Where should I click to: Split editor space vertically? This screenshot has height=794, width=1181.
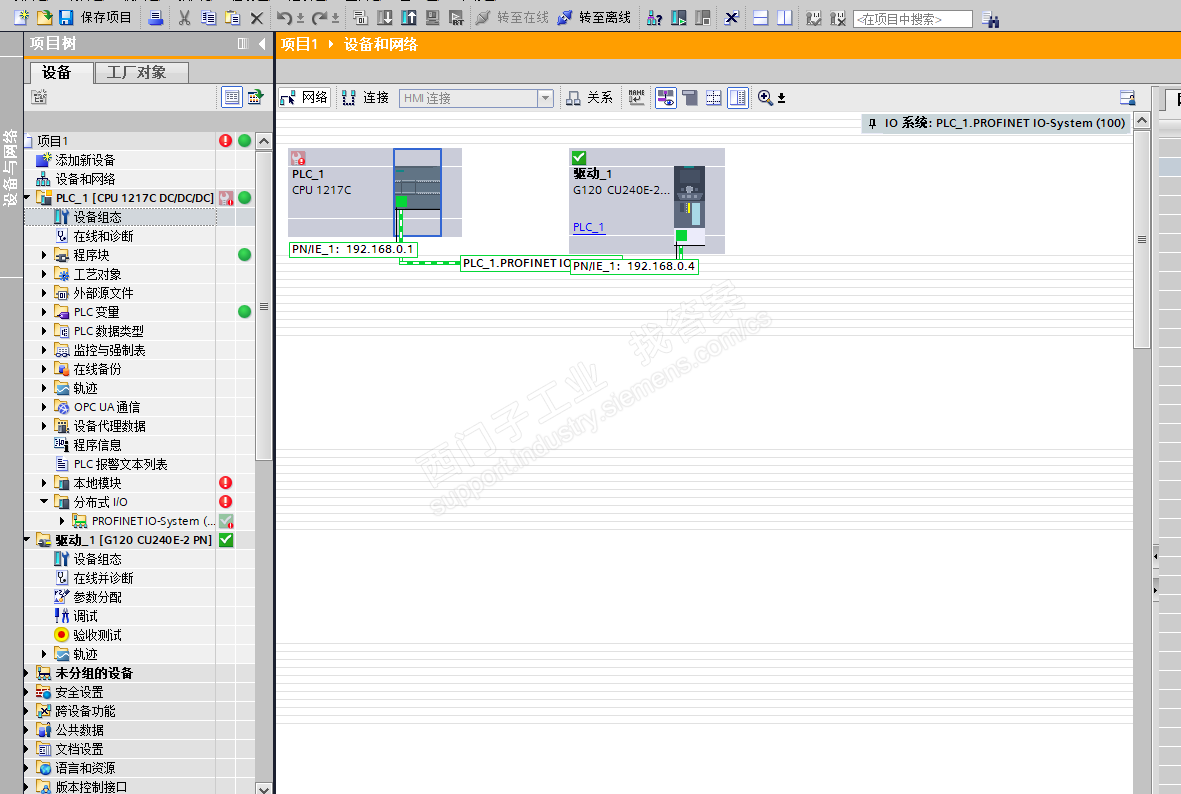pos(785,17)
